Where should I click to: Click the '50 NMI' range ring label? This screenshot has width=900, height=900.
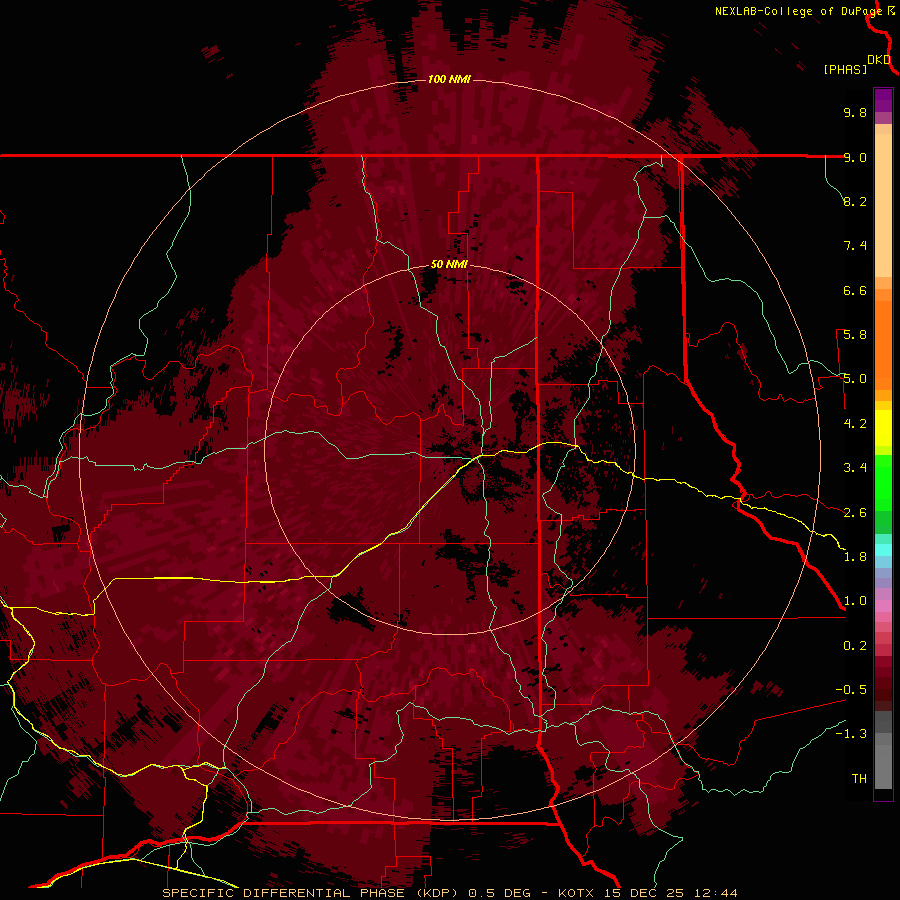(x=449, y=264)
